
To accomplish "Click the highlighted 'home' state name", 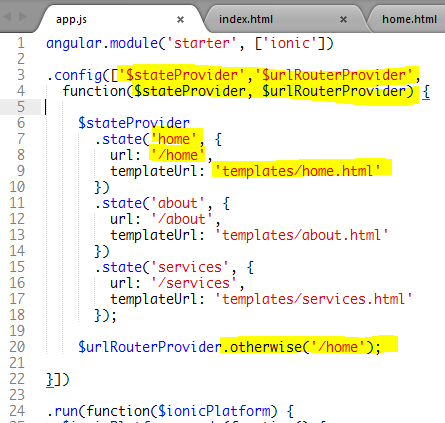I will (174, 139).
